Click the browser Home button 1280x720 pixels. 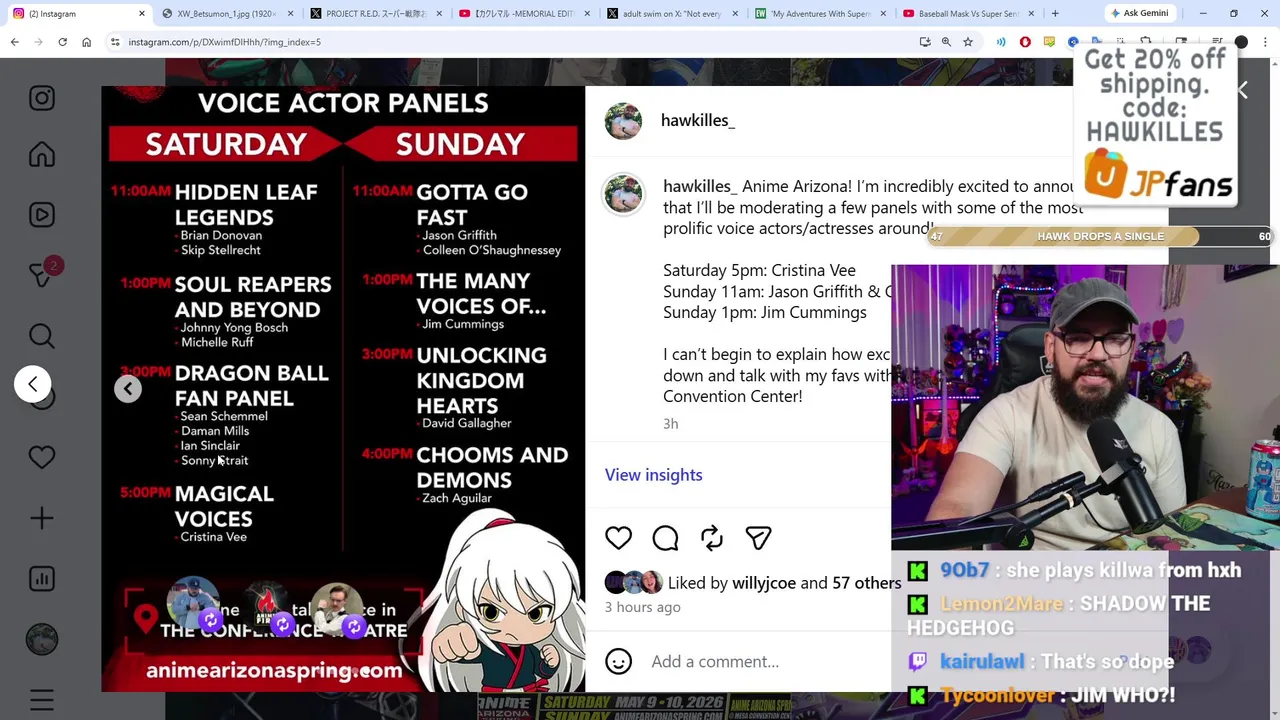(86, 42)
